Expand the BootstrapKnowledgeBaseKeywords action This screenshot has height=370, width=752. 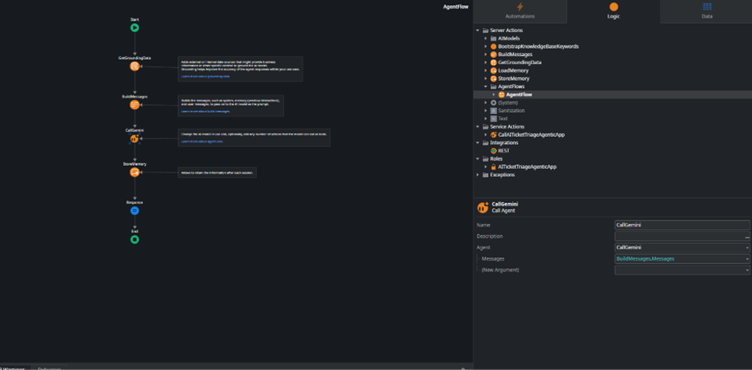pyautogui.click(x=486, y=47)
